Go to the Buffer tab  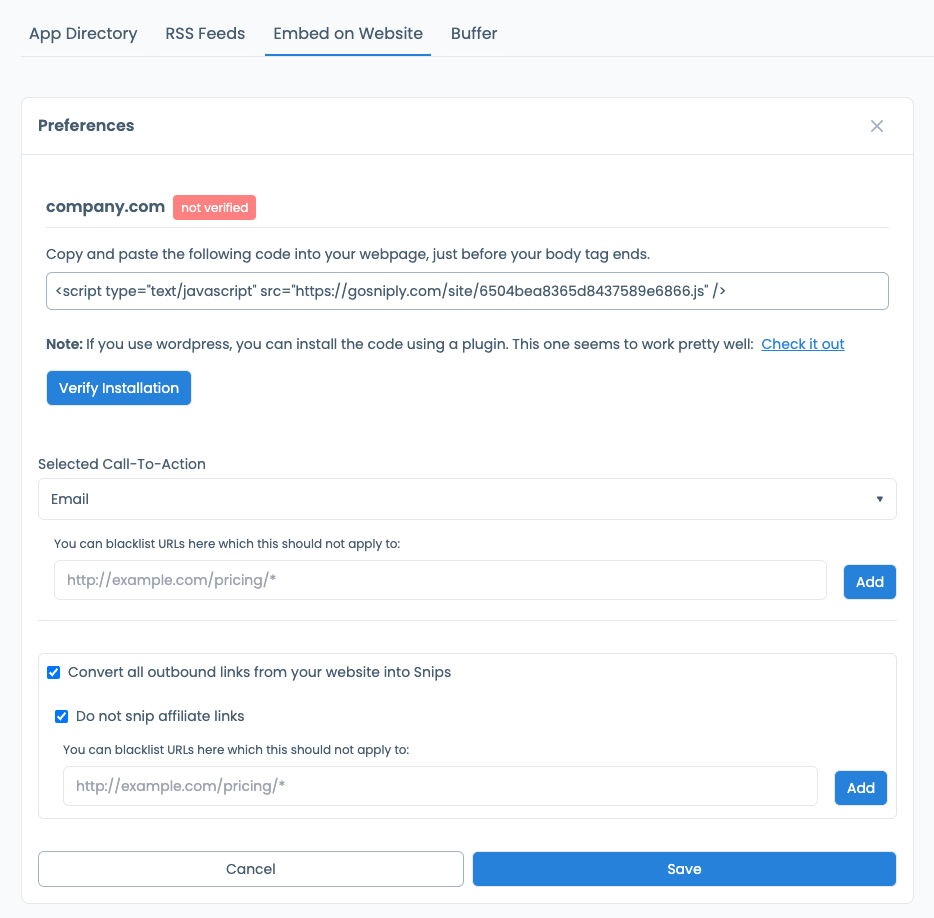474,33
